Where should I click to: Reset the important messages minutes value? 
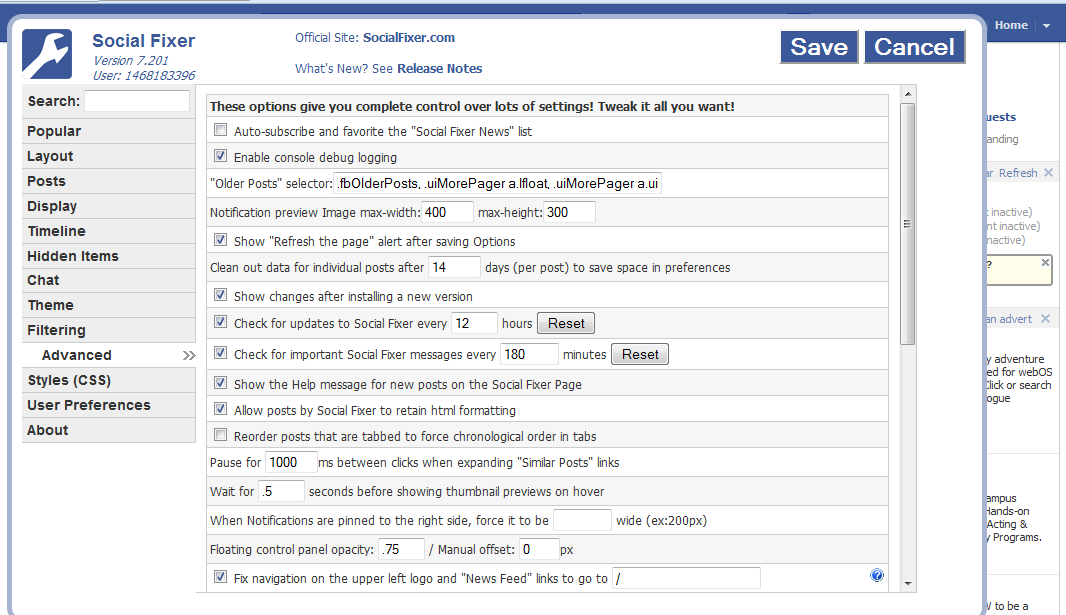pyautogui.click(x=640, y=354)
